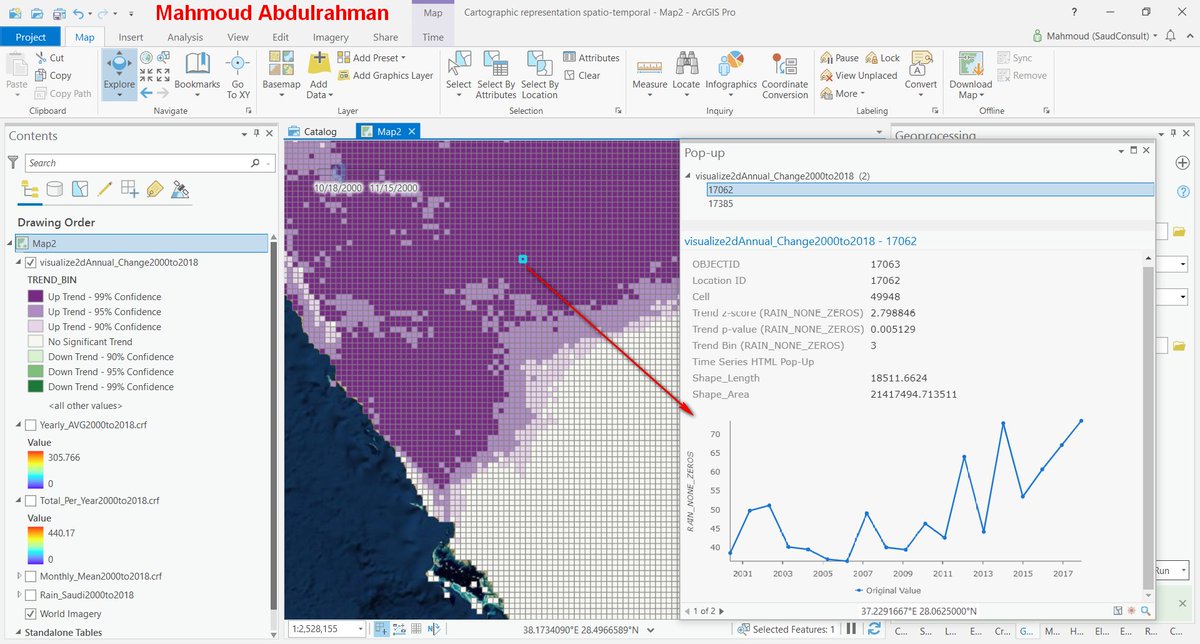Pause map drawing in status bar
This screenshot has height=644, width=1200.
pos(852,629)
